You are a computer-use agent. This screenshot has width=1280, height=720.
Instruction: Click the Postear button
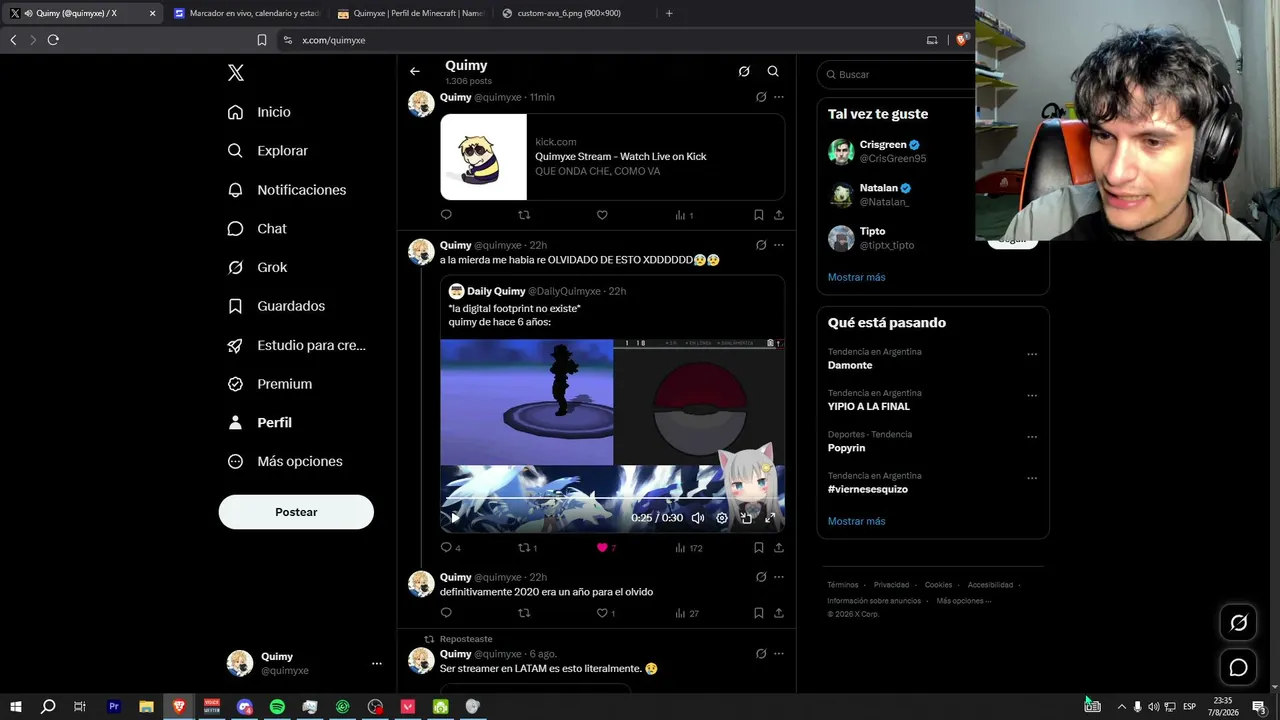296,512
